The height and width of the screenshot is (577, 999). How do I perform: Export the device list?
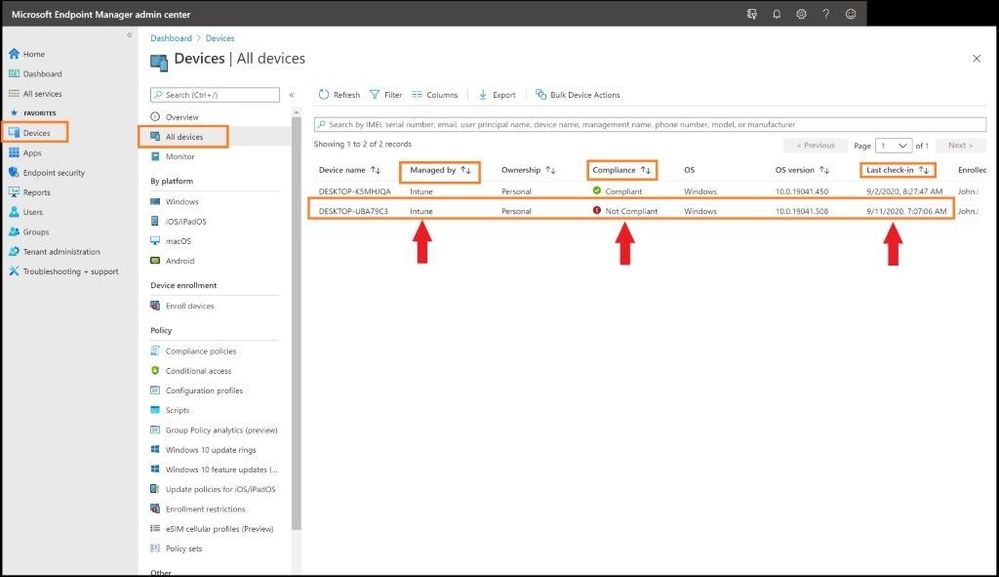point(497,95)
